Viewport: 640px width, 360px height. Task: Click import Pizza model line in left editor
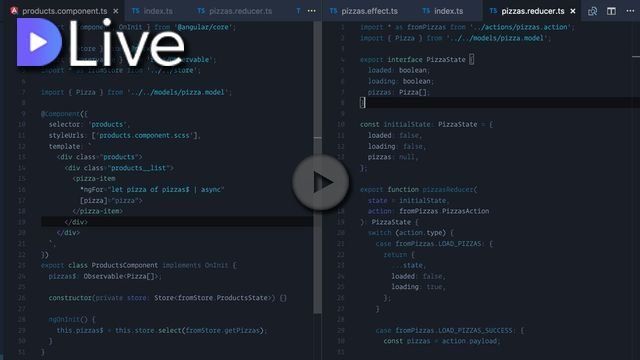click(136, 92)
